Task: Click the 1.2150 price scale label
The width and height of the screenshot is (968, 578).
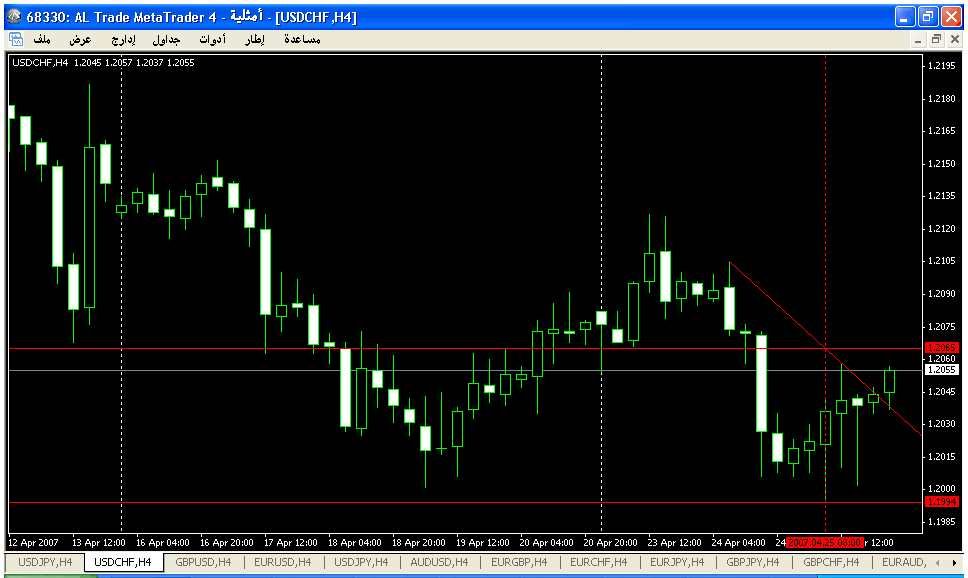Action: tap(941, 164)
